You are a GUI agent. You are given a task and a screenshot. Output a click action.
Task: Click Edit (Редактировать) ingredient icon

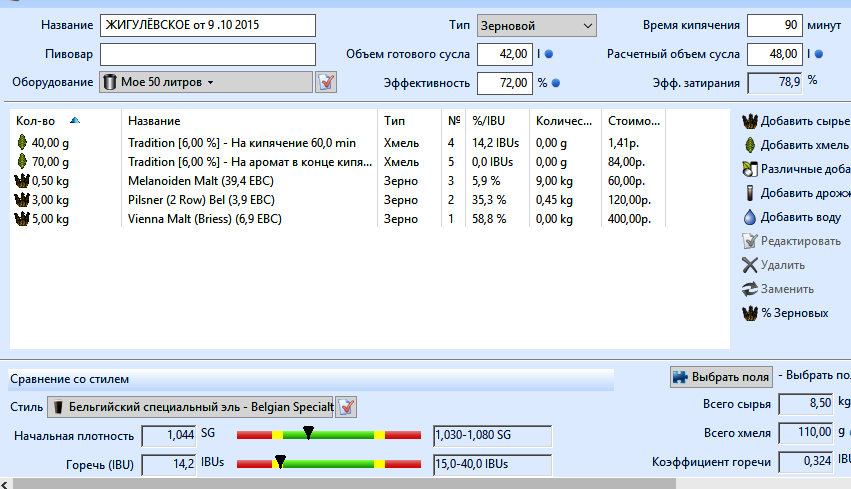click(x=750, y=241)
